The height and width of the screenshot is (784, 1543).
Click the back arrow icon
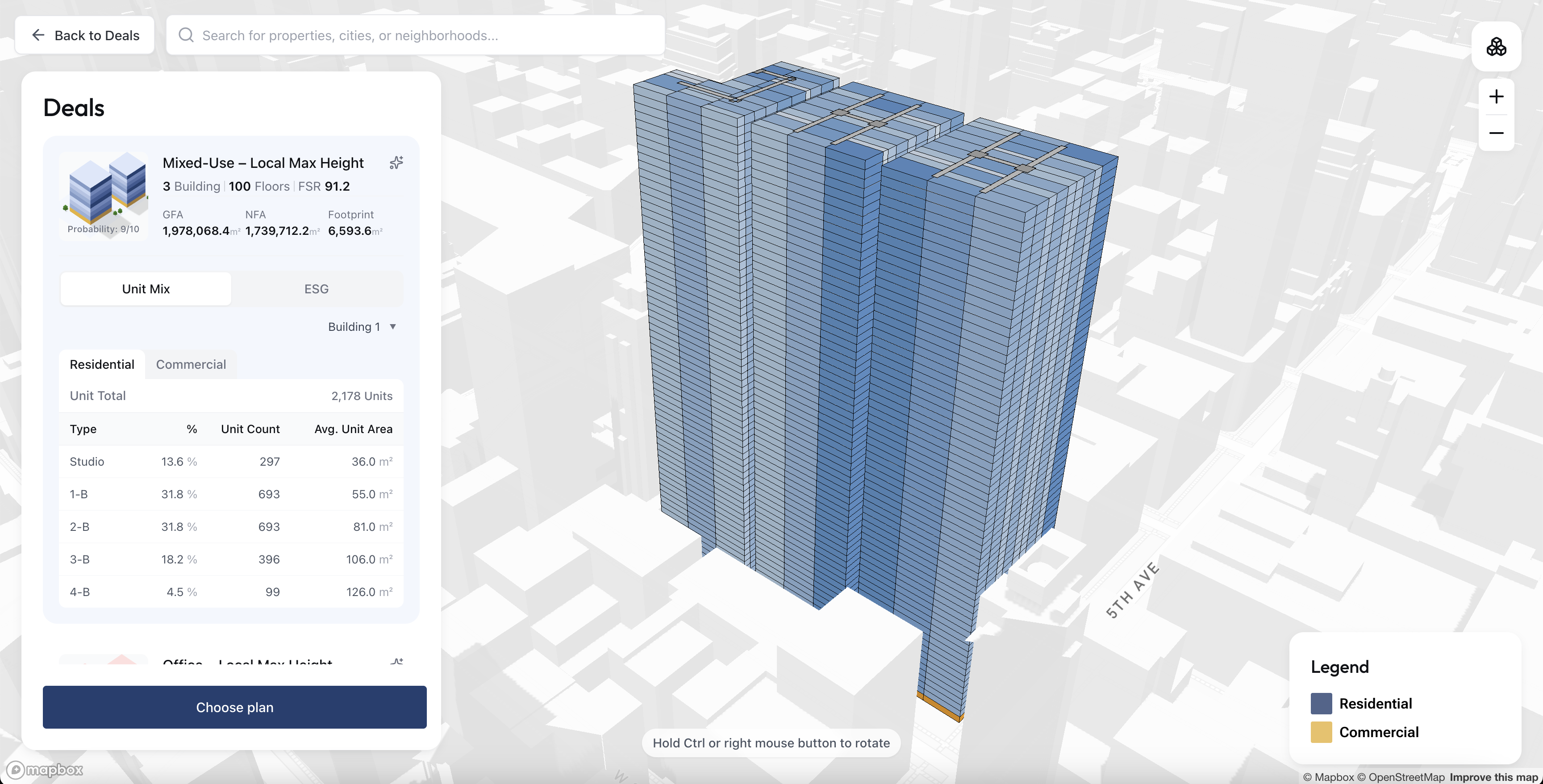tap(38, 35)
